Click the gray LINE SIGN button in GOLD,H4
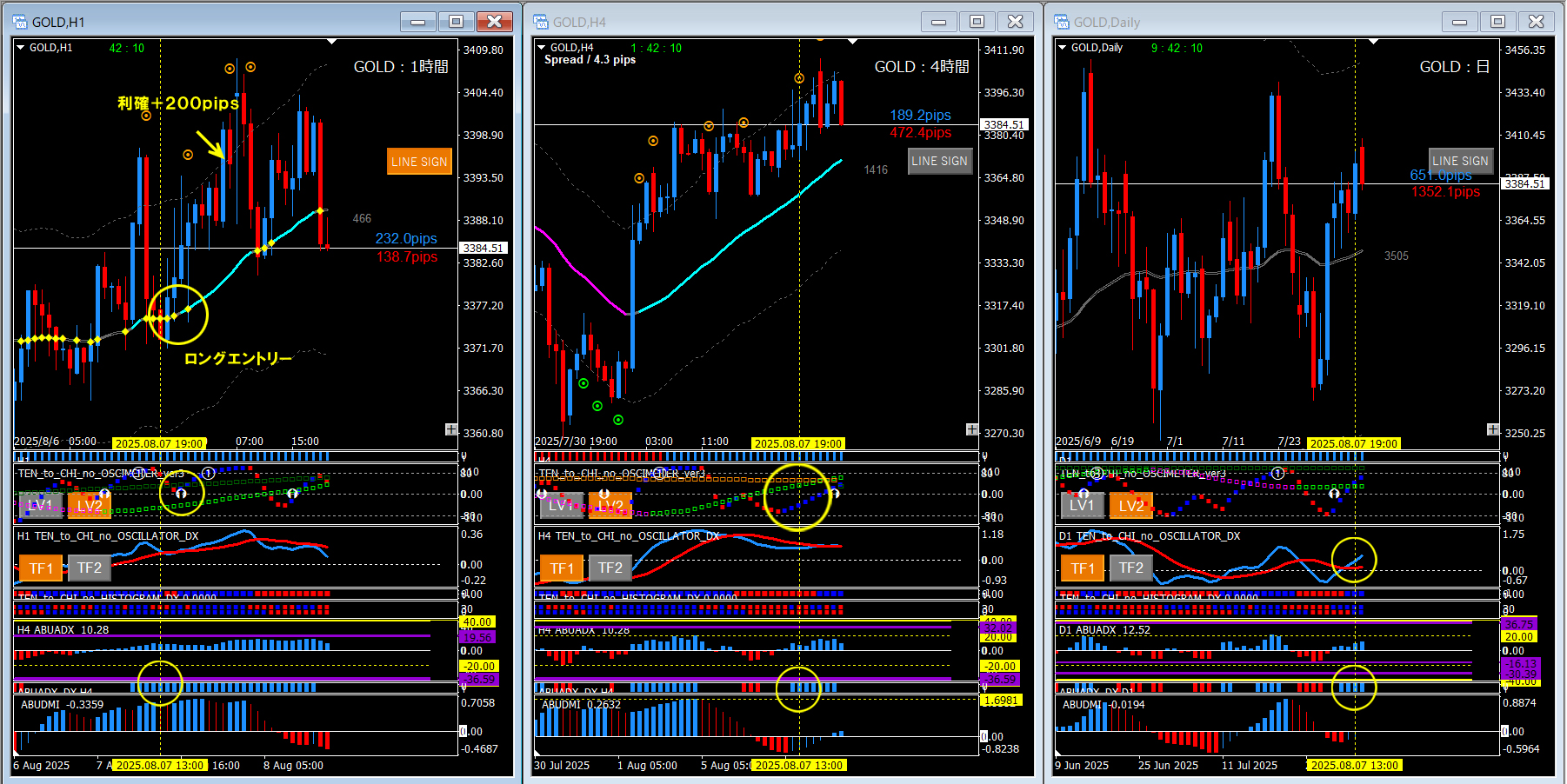This screenshot has height=784, width=1567. (939, 161)
